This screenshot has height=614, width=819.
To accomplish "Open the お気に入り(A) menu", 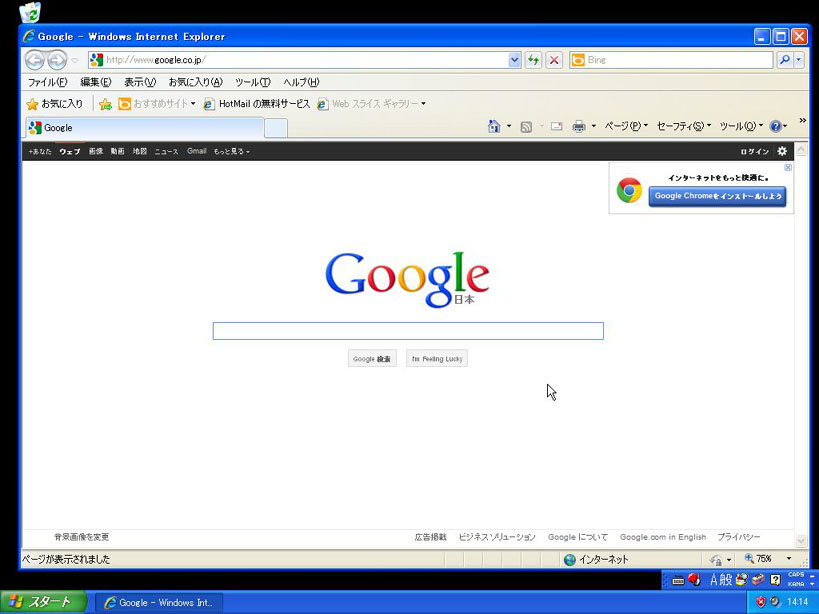I will [195, 82].
